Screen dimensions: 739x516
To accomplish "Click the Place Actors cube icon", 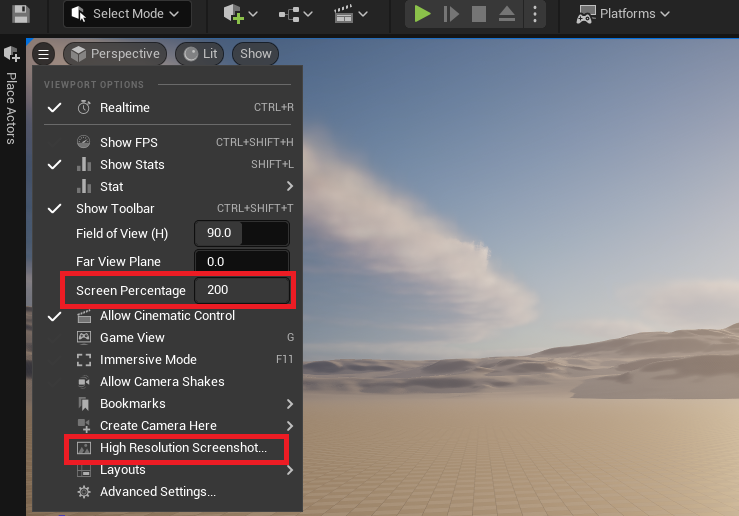I will point(12,54).
